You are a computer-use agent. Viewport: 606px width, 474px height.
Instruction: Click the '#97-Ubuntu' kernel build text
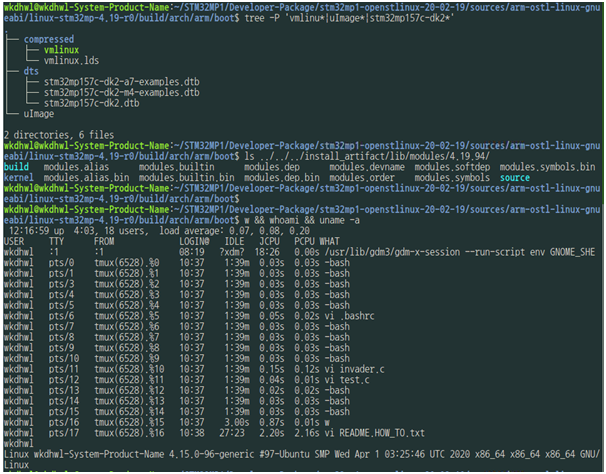point(284,454)
